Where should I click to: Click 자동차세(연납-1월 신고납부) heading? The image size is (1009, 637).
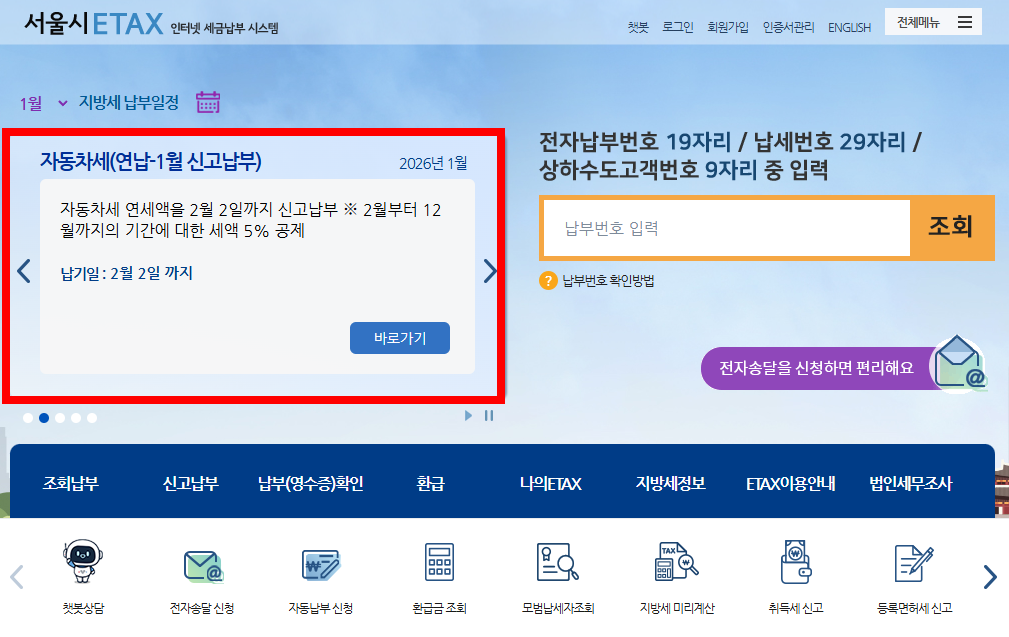point(151,161)
